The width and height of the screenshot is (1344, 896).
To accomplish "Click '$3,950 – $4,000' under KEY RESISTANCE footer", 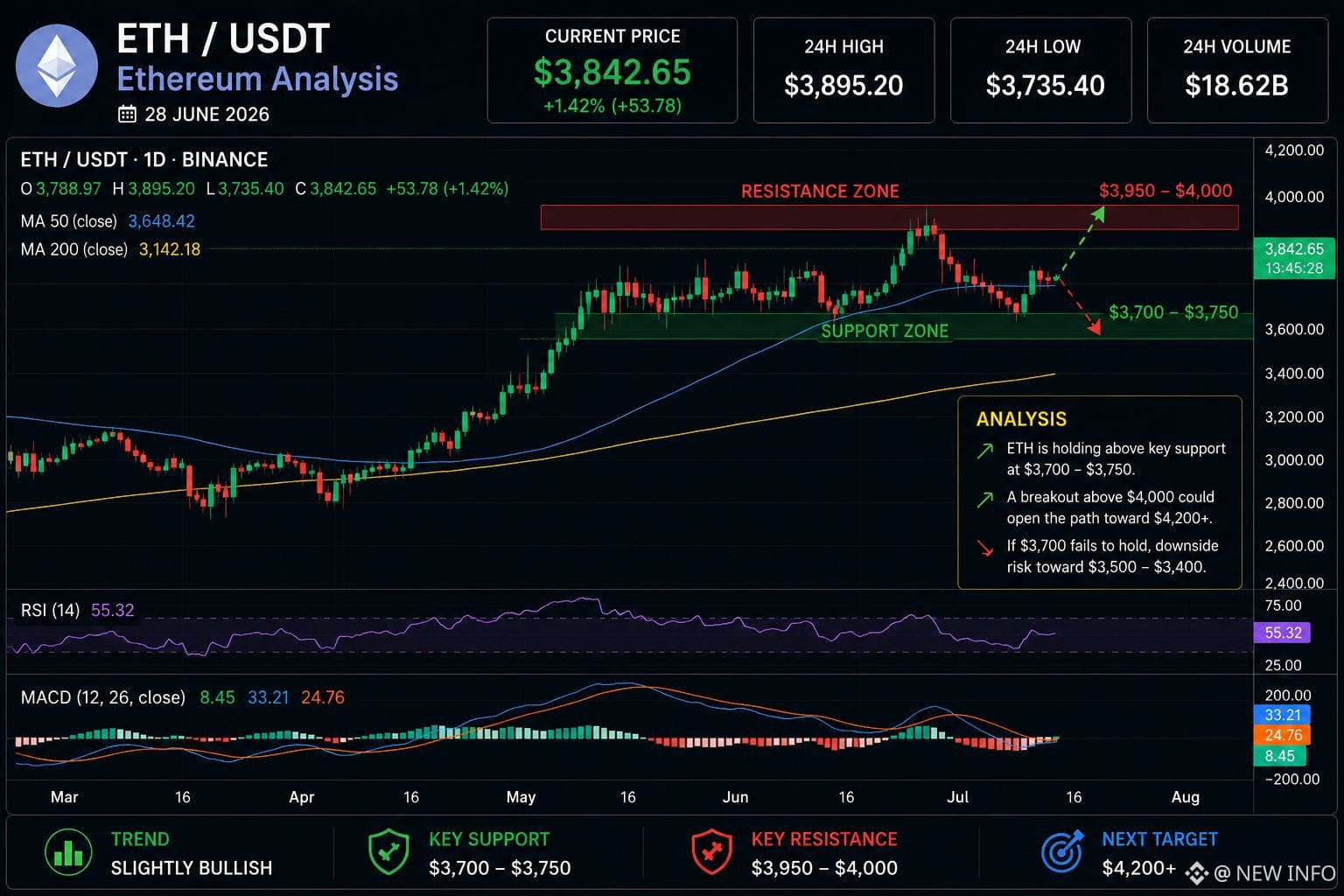I will tap(824, 868).
